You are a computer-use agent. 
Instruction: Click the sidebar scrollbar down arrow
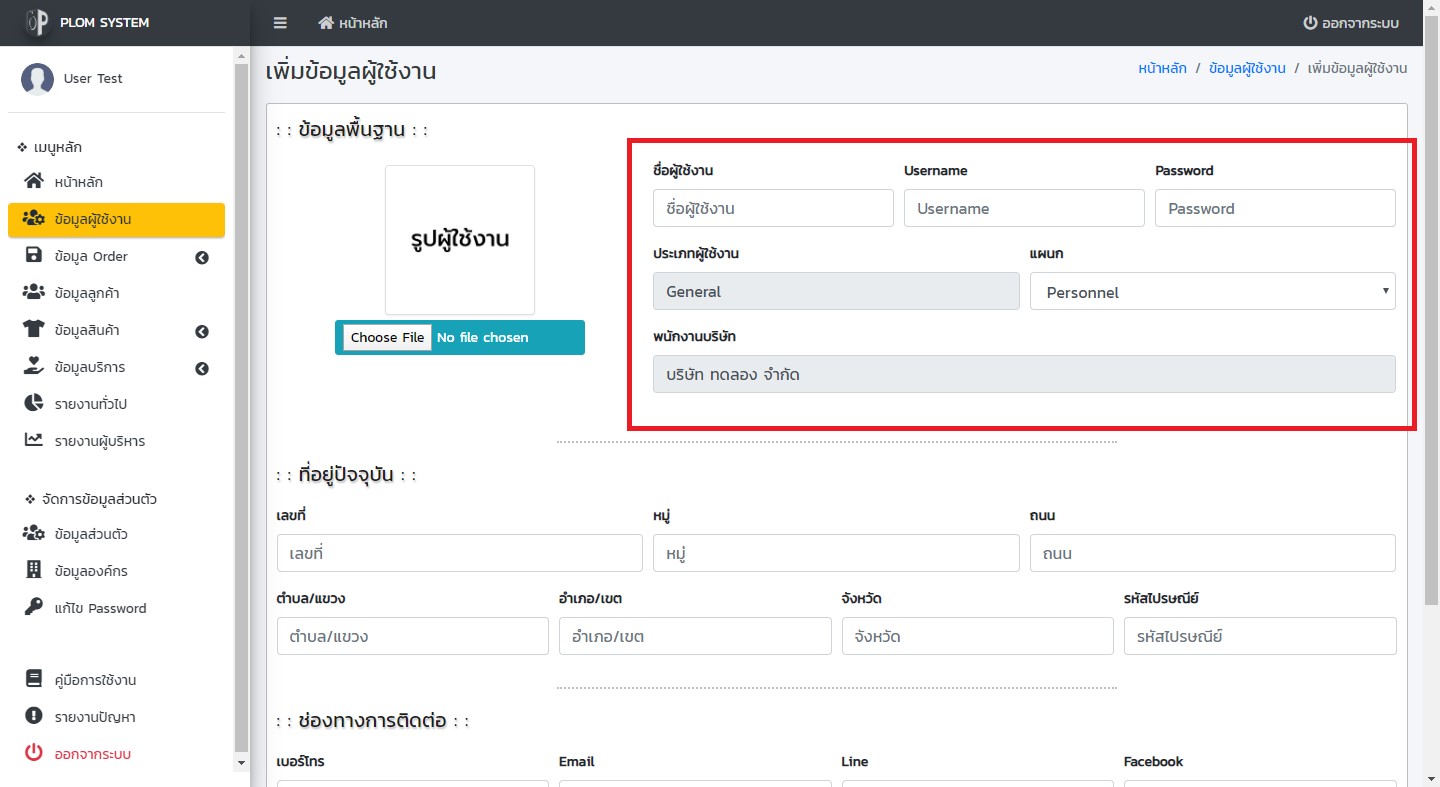pos(240,763)
